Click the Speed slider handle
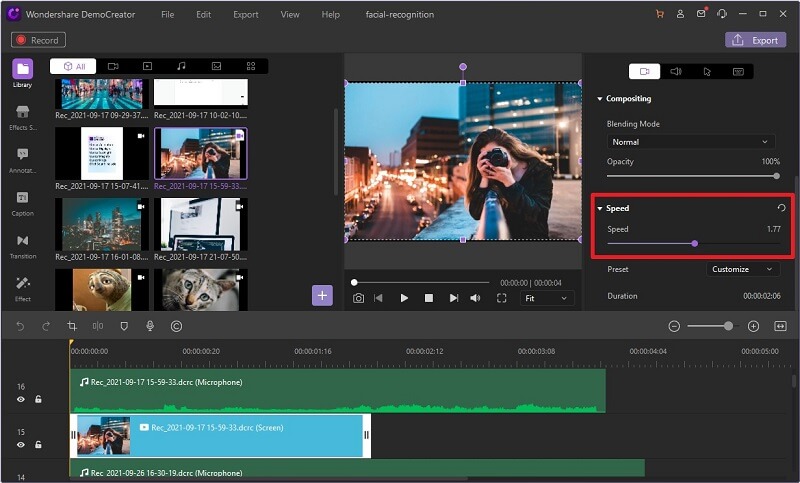The height and width of the screenshot is (483, 800). (694, 243)
